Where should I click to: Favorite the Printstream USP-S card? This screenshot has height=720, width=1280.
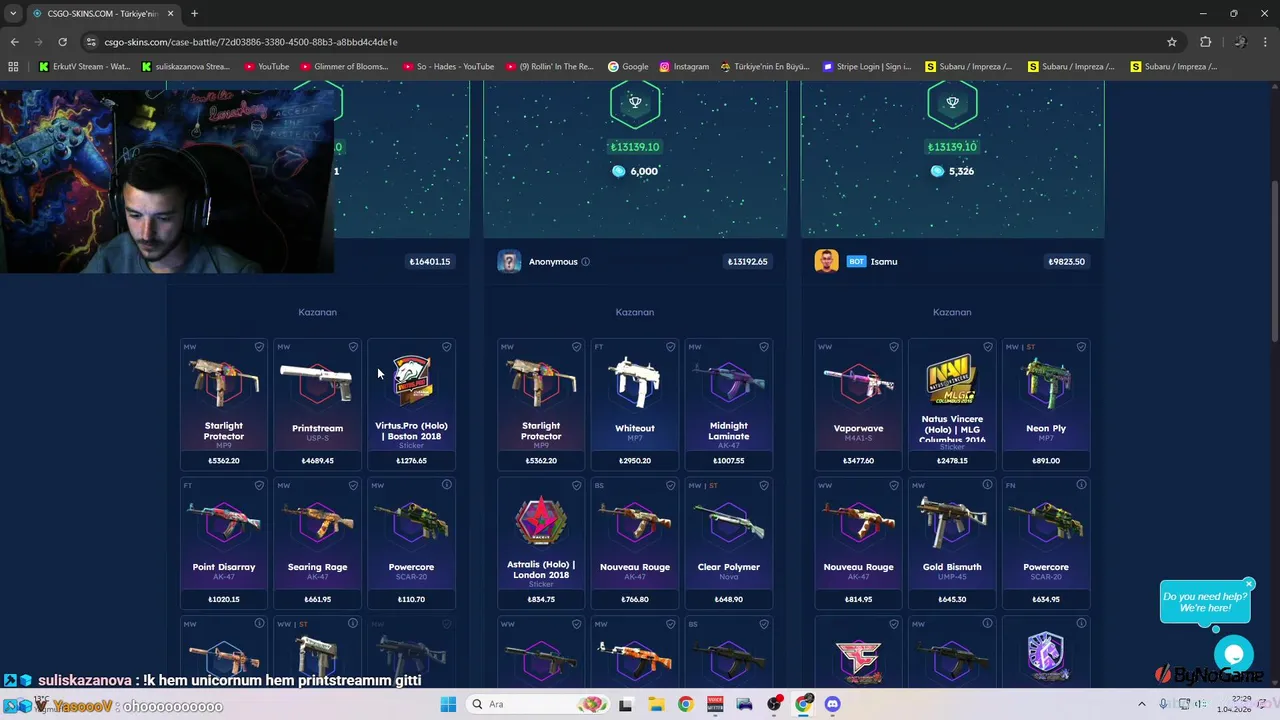click(353, 347)
